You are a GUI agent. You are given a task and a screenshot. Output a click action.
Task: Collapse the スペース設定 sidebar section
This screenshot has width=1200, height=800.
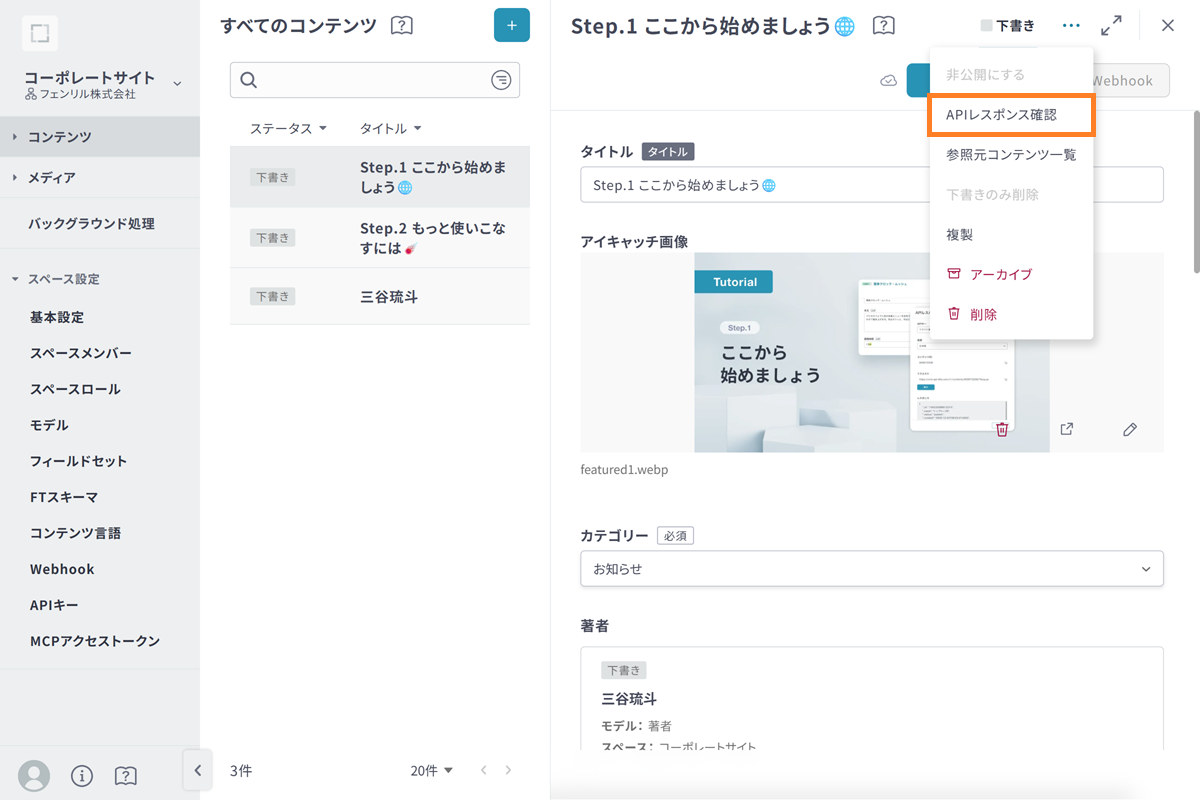click(x=15, y=279)
